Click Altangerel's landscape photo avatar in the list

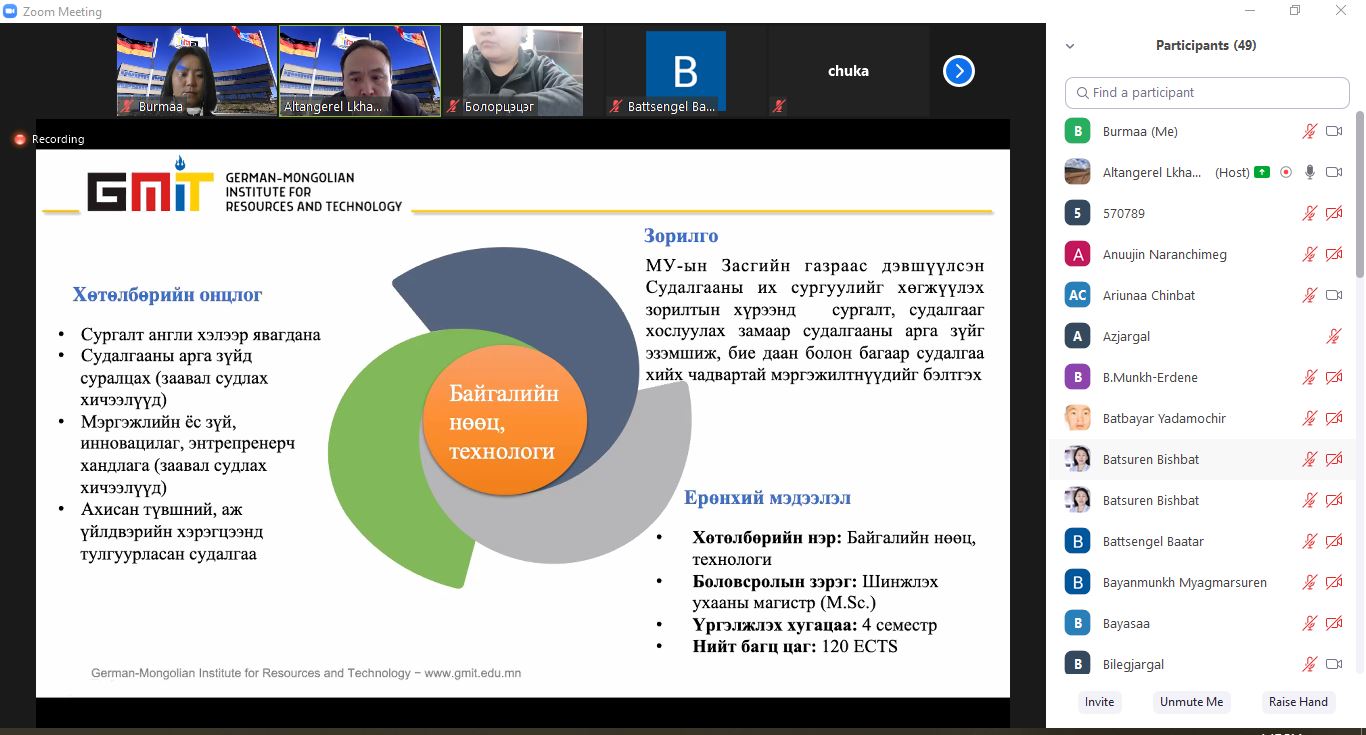point(1077,172)
